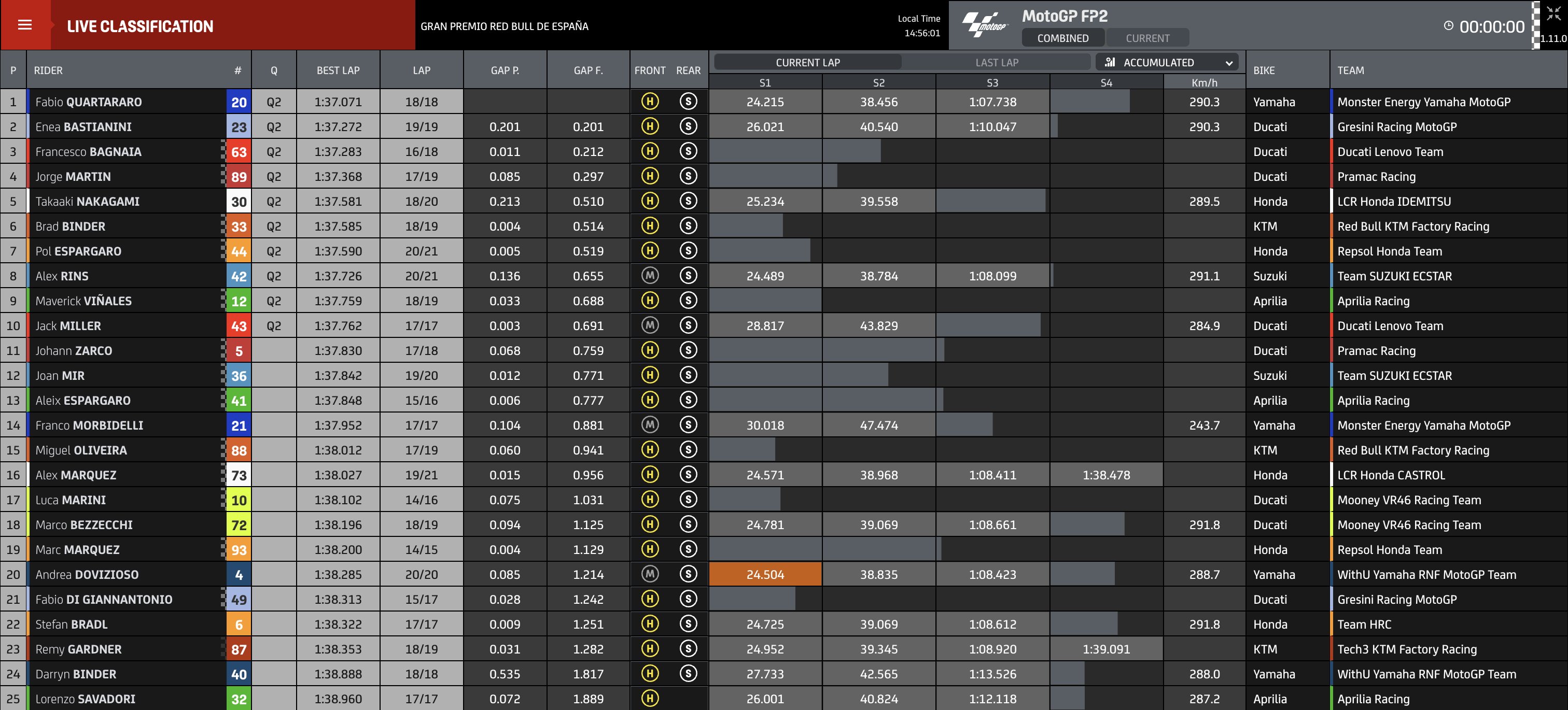Click the BIKE column header
This screenshot has height=710, width=1568.
point(1264,70)
